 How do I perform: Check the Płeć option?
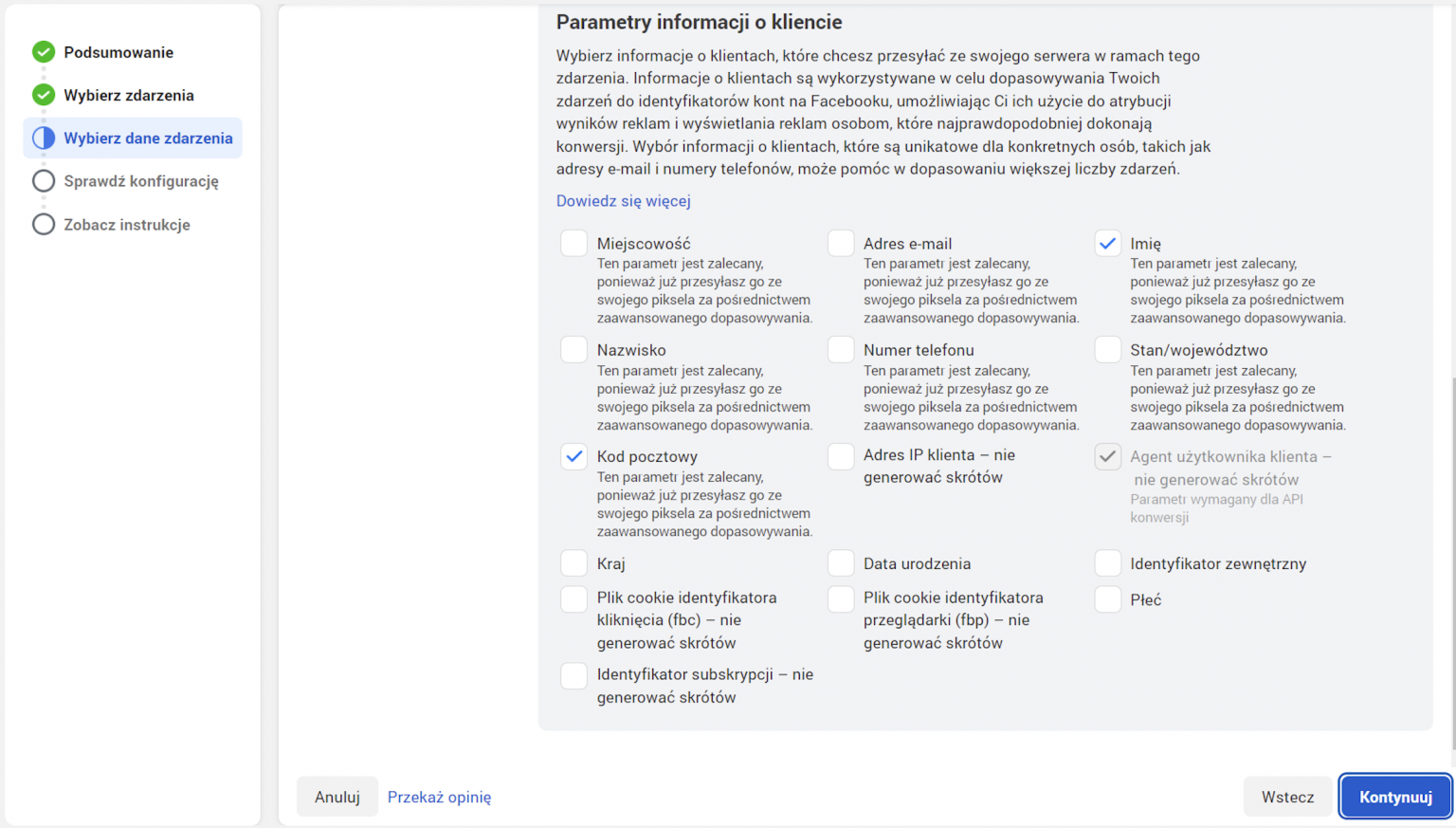[x=1107, y=599]
